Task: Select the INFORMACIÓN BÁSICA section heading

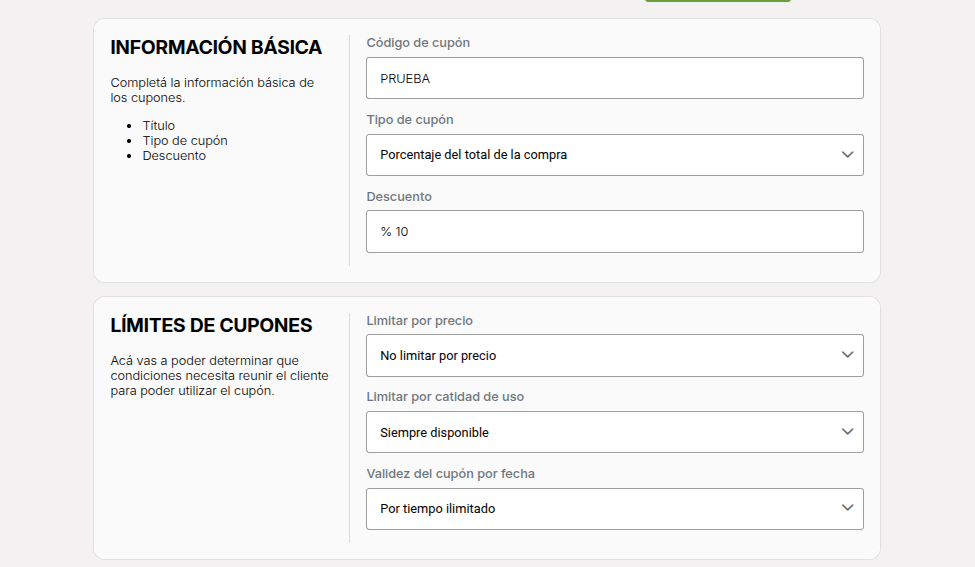Action: [x=216, y=47]
